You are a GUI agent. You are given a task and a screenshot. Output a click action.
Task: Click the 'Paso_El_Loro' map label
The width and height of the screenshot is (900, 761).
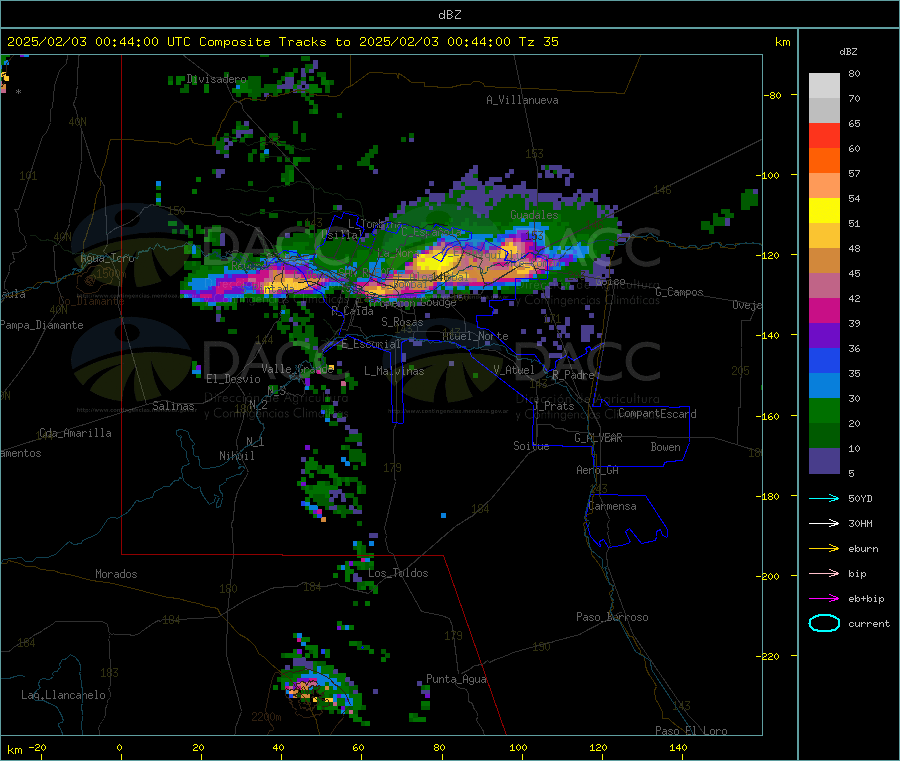(x=691, y=731)
